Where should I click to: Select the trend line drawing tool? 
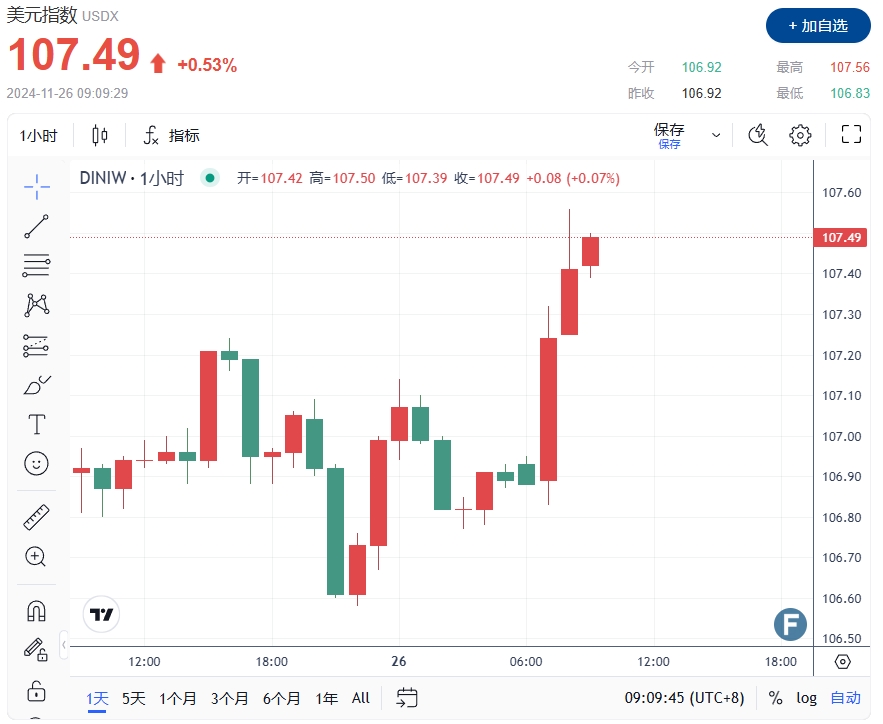click(x=37, y=226)
